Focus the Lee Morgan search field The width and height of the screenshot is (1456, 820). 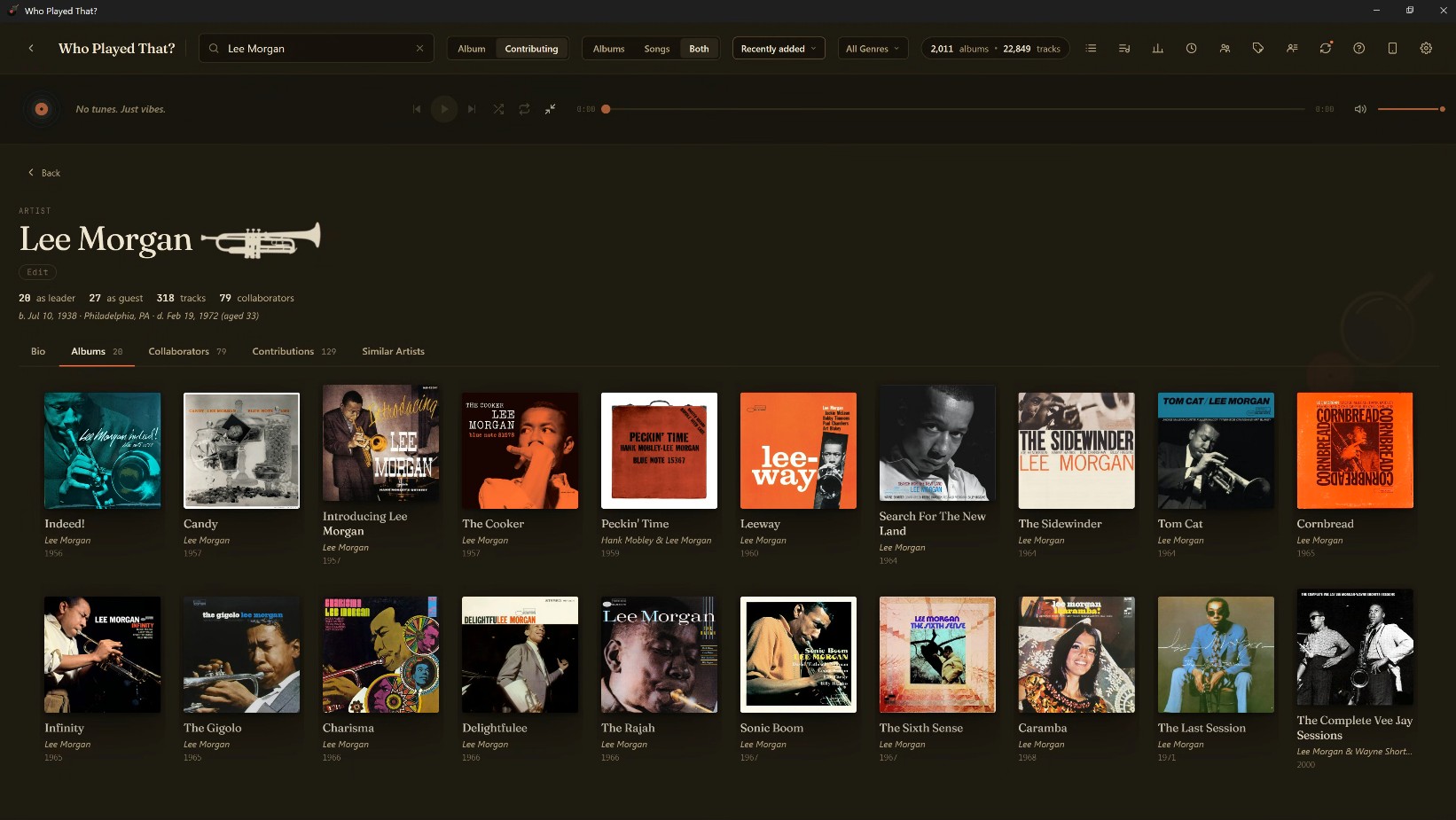pos(317,49)
